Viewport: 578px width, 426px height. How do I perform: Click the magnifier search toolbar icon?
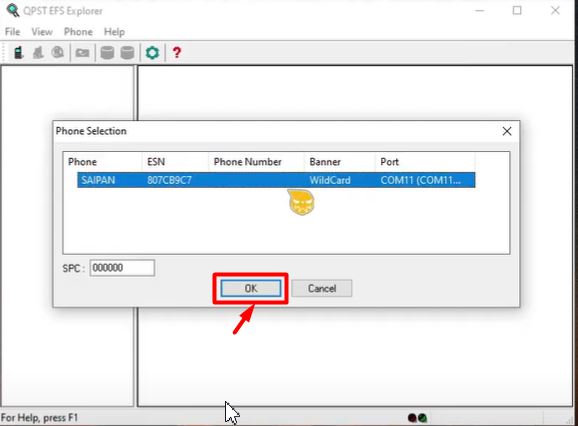(x=58, y=53)
